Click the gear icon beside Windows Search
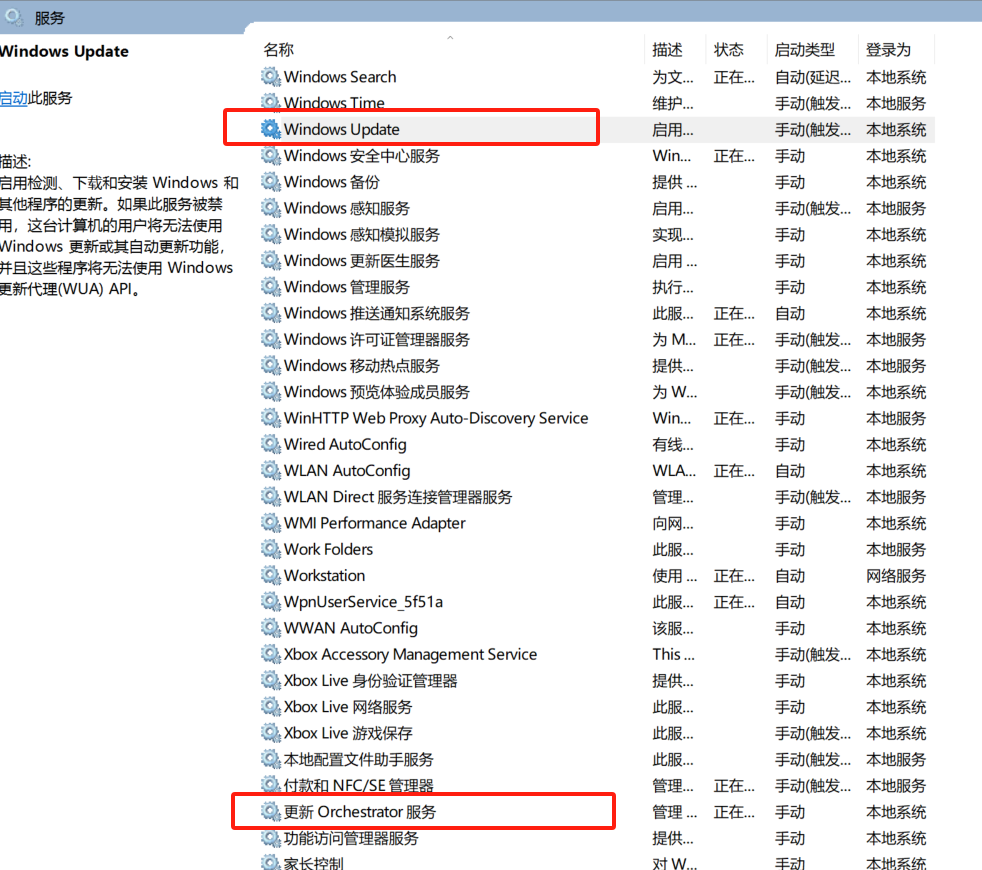 [x=270, y=77]
